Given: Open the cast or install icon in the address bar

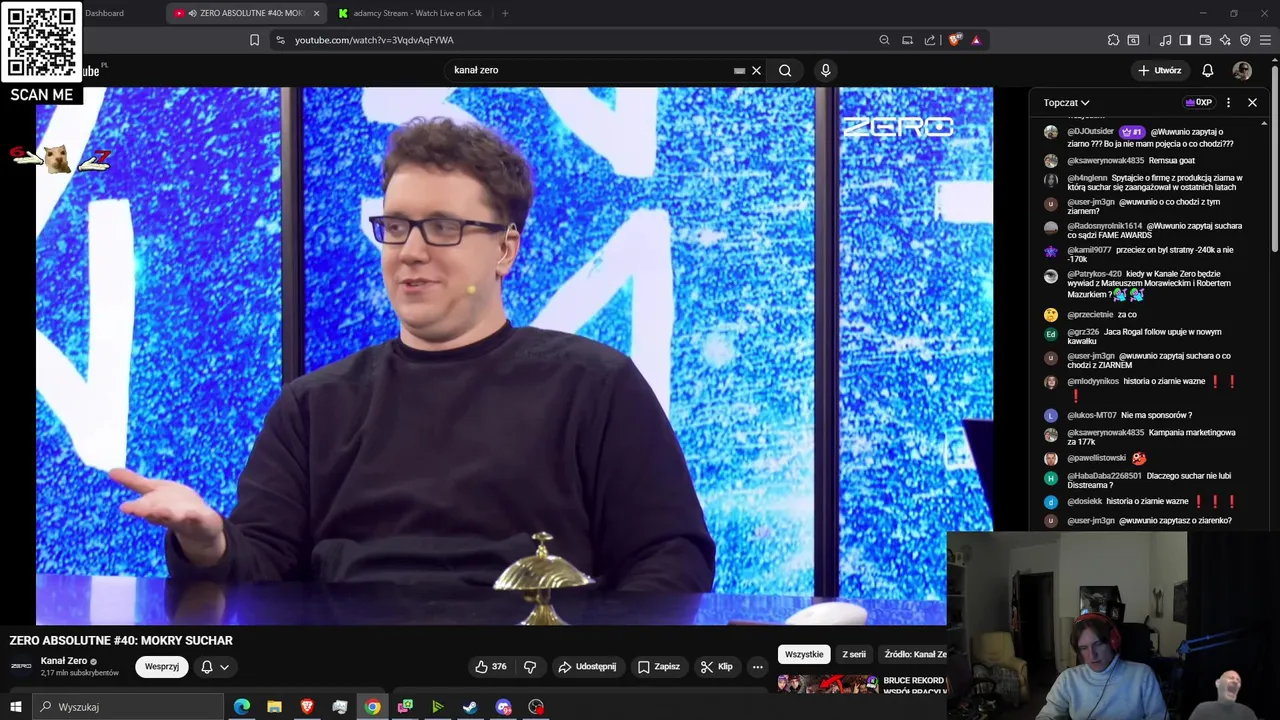Looking at the screenshot, I should pos(907,40).
